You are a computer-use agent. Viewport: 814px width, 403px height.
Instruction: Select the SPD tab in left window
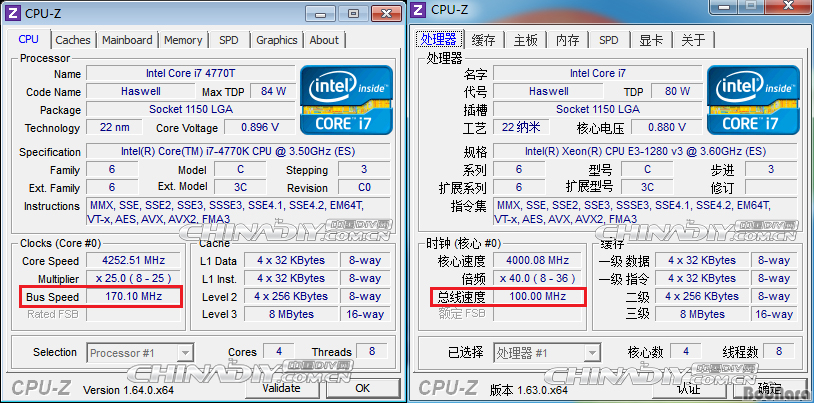coord(228,40)
